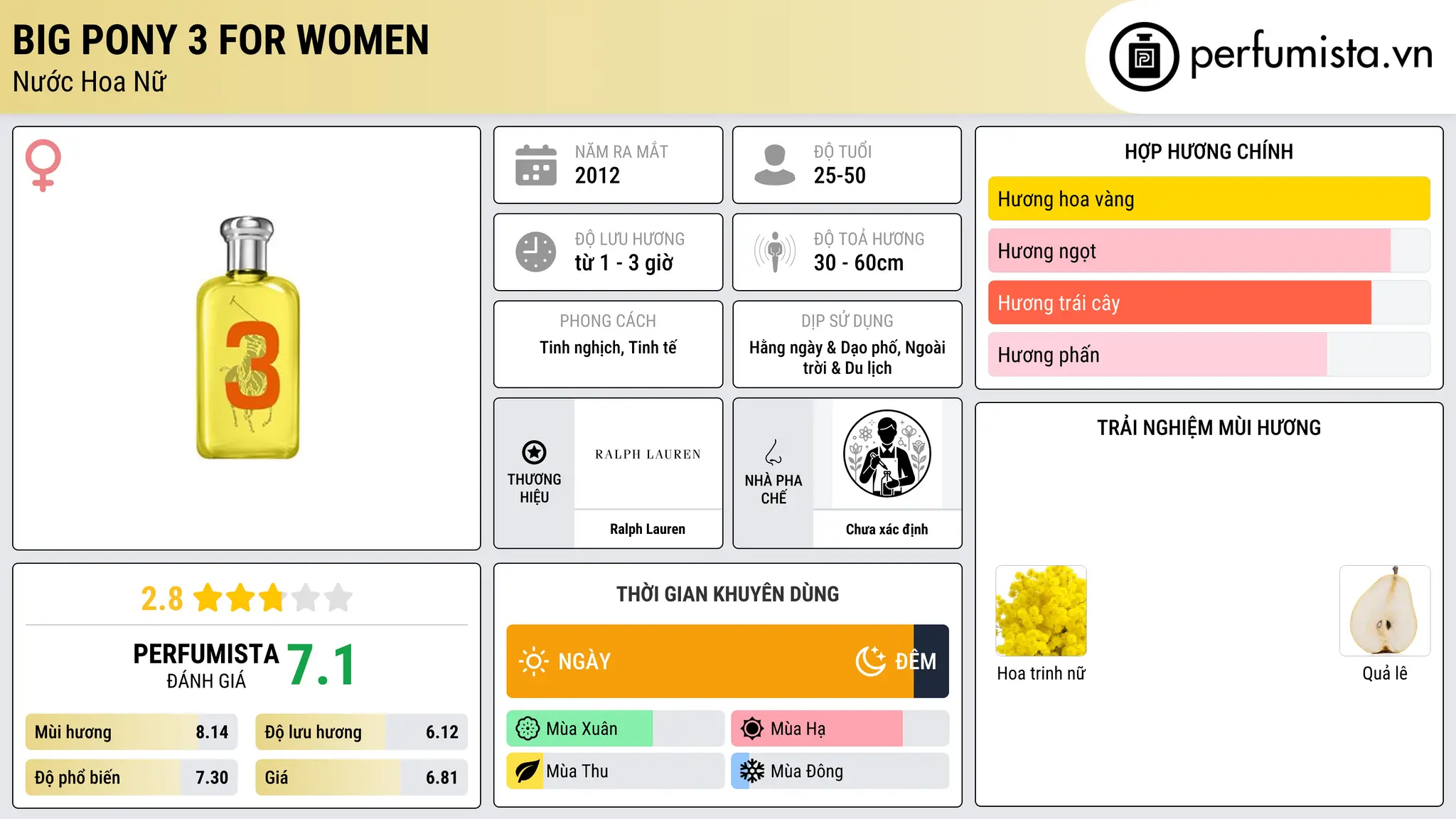The width and height of the screenshot is (1456, 819).
Task: Click the Trải nghiệm mùi hương heading
Action: click(1209, 427)
